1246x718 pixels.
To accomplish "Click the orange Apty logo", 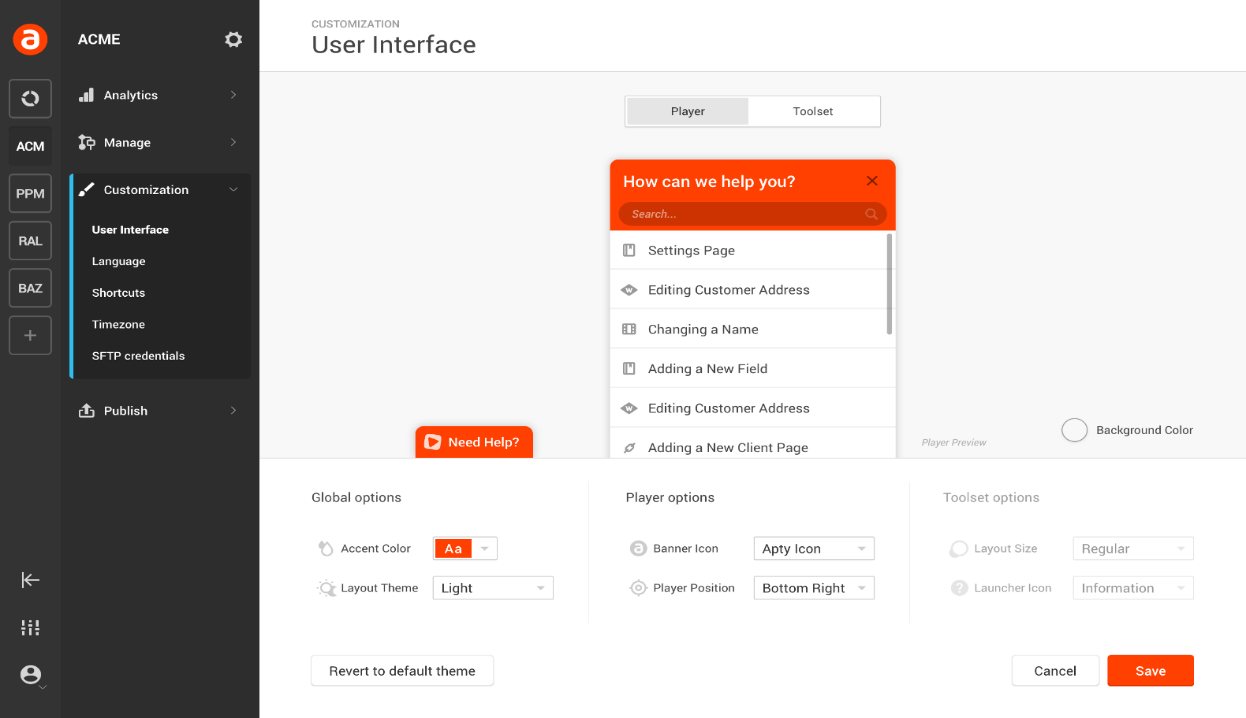I will pyautogui.click(x=29, y=39).
